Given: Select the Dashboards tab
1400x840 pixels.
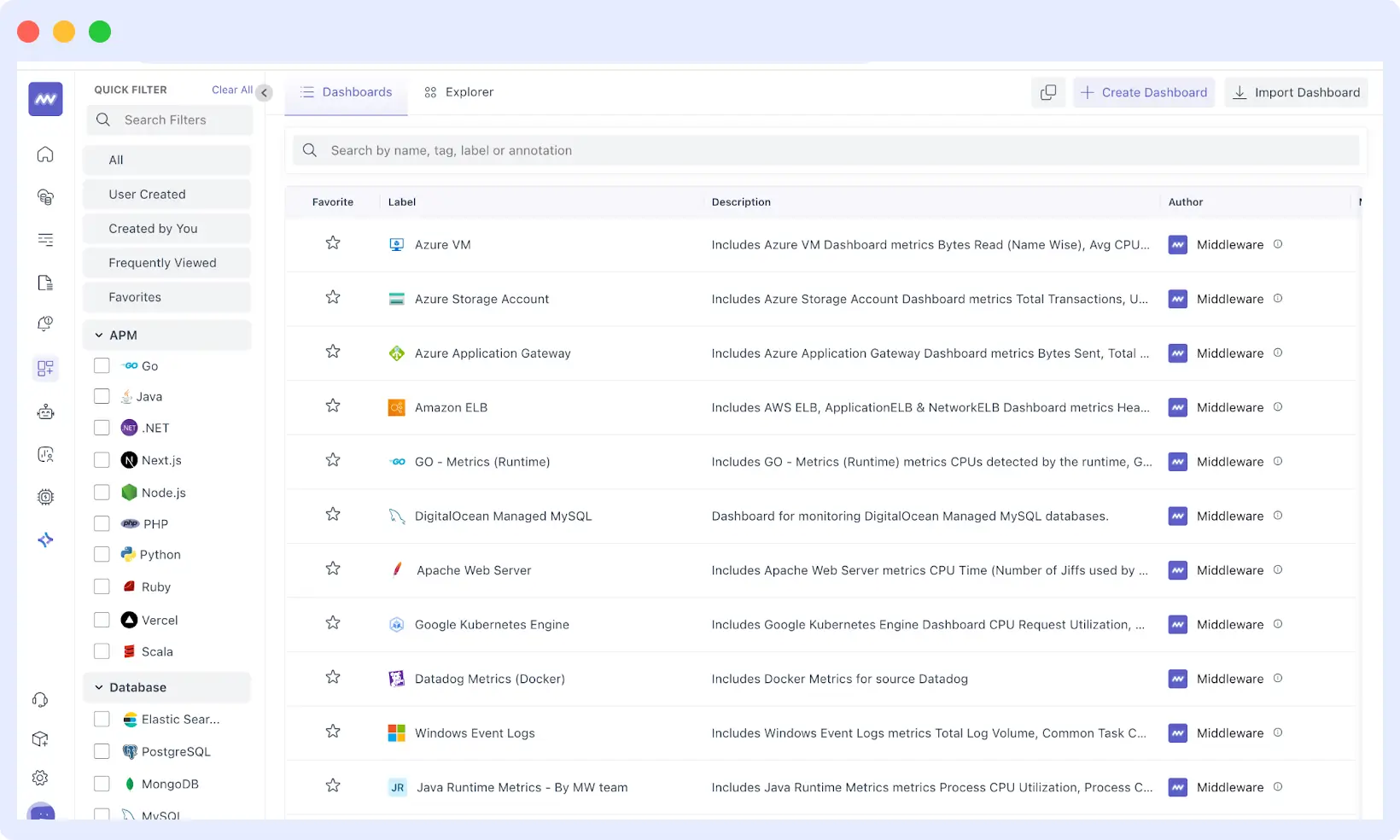Looking at the screenshot, I should point(347,92).
